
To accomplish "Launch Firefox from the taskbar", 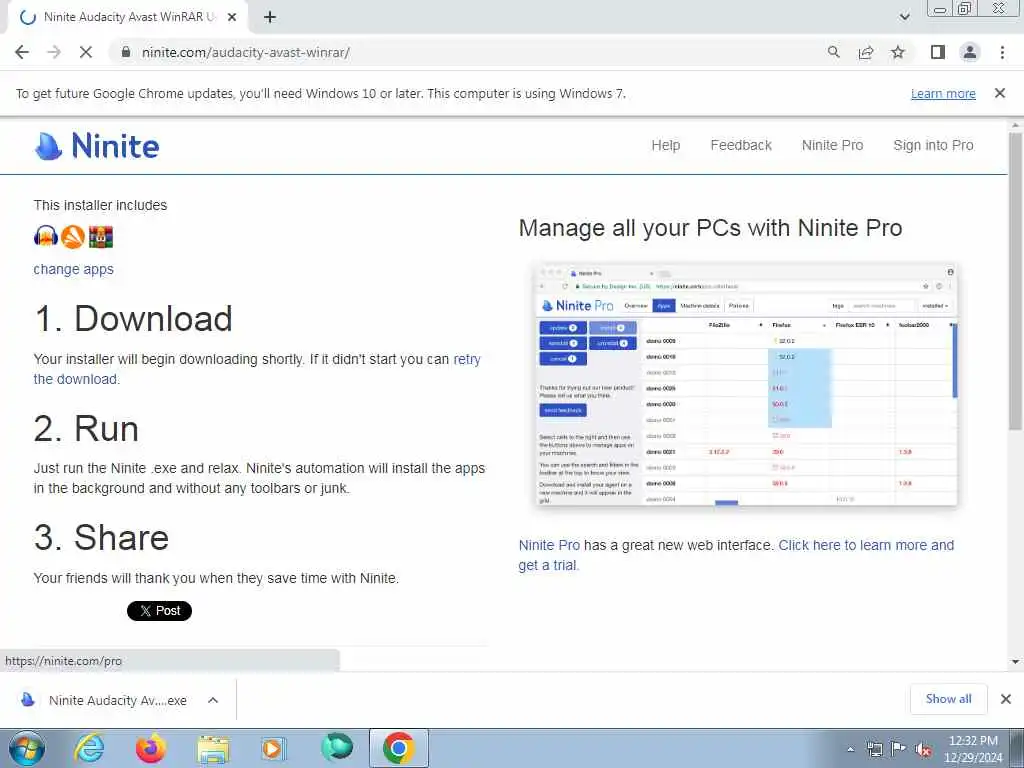I will (151, 748).
